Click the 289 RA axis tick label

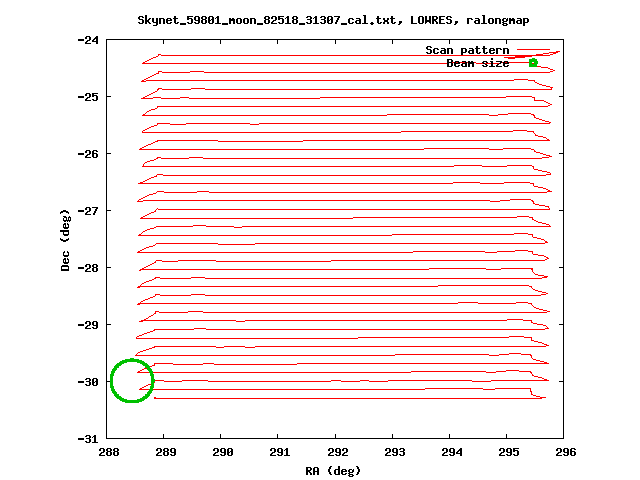166,452
